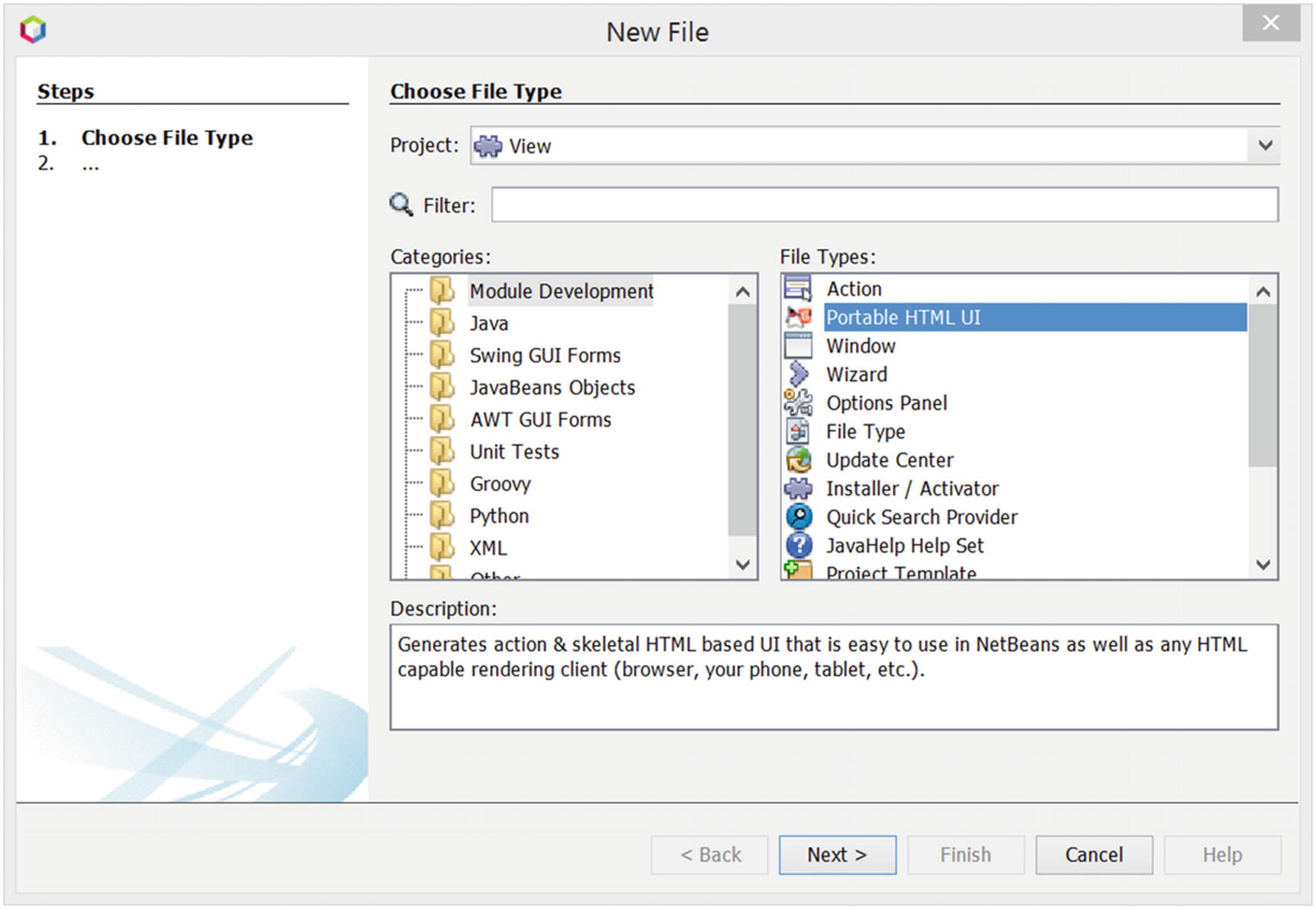Image resolution: width=1316 pixels, height=909 pixels.
Task: Select the JavaBeans Objects category
Action: [x=552, y=387]
